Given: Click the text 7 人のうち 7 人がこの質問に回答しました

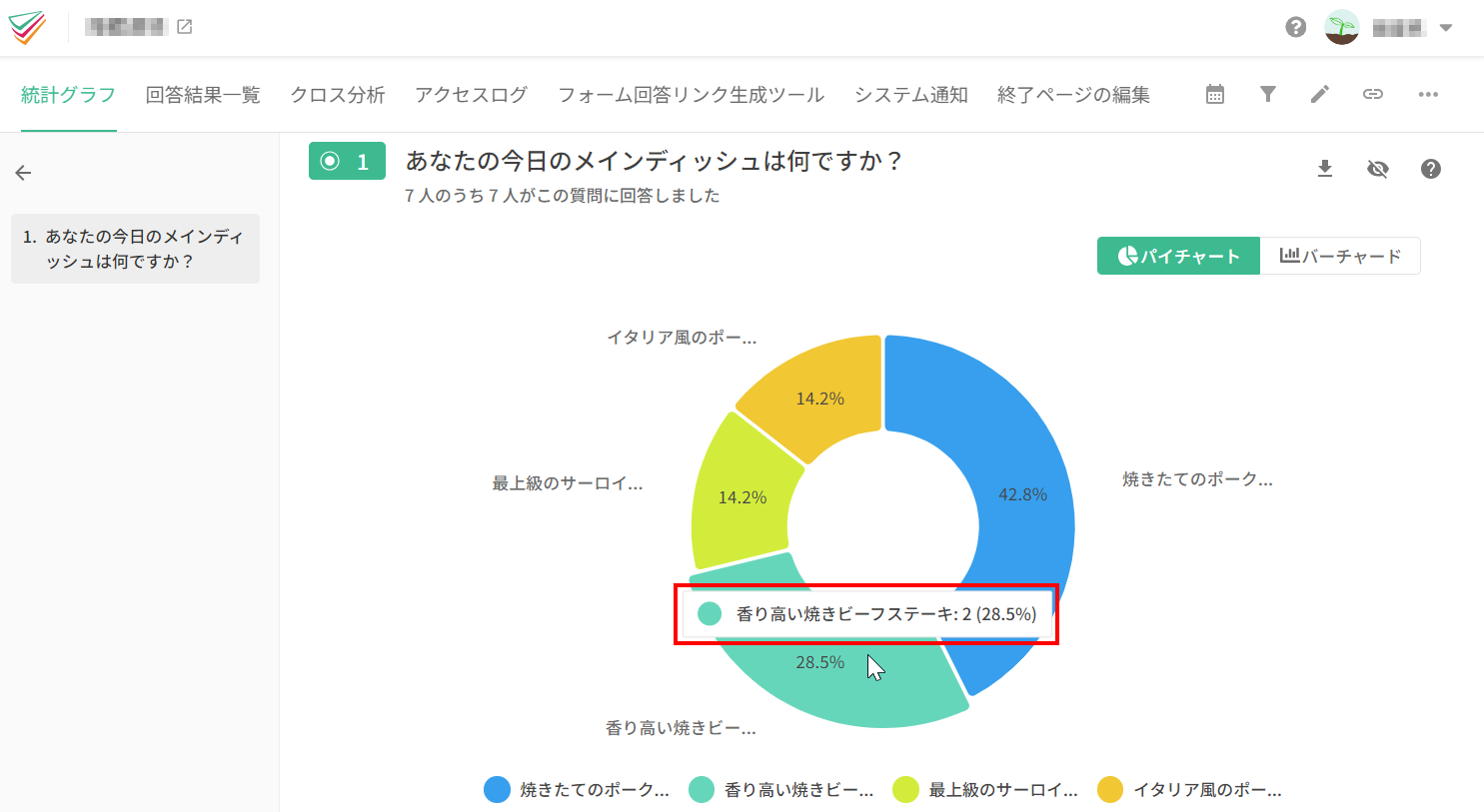Looking at the screenshot, I should coord(562,196).
